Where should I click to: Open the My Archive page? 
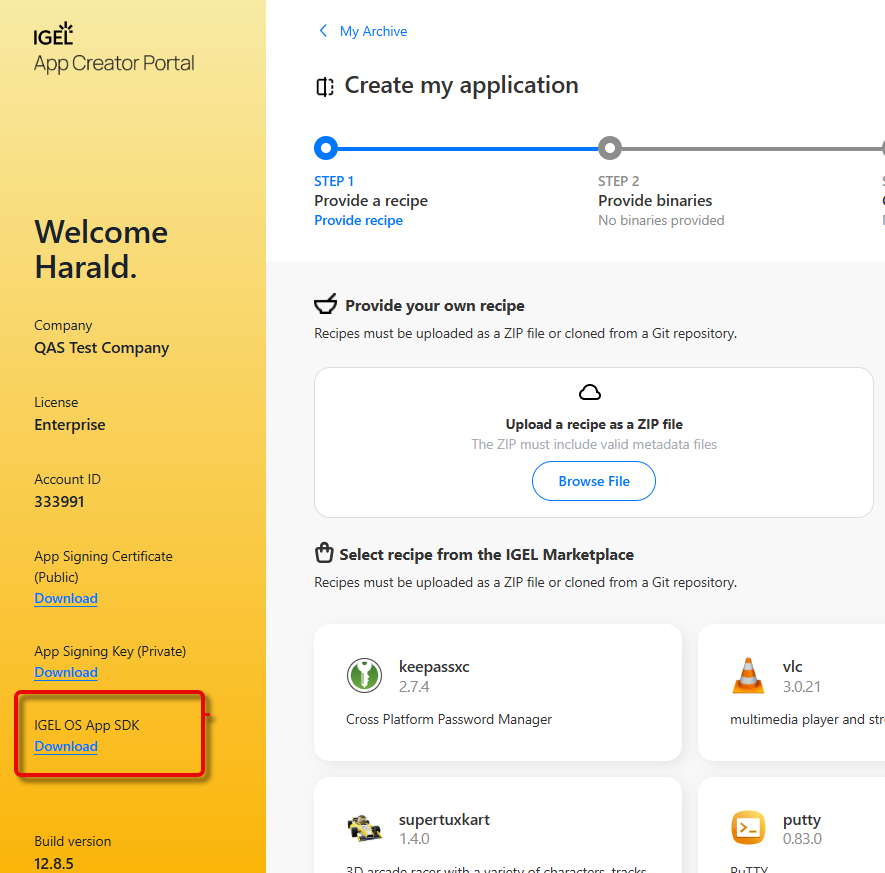click(x=373, y=31)
